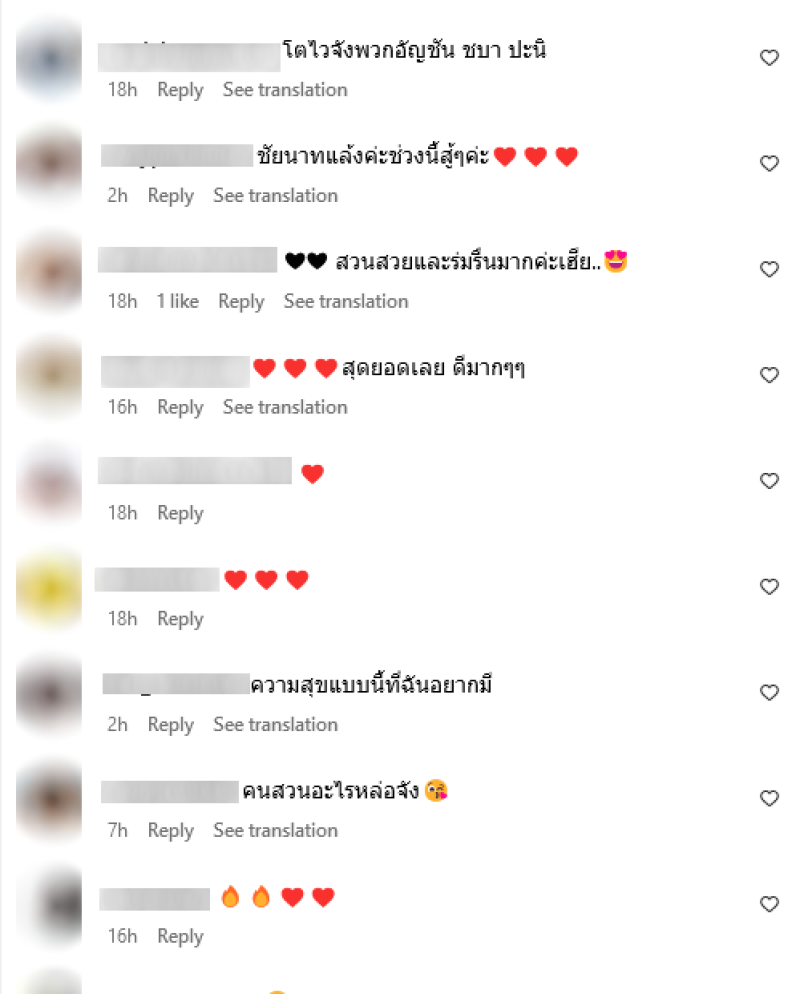Like the fire and hearts emoji comment
Screen dimensions: 800x994
pos(769,904)
